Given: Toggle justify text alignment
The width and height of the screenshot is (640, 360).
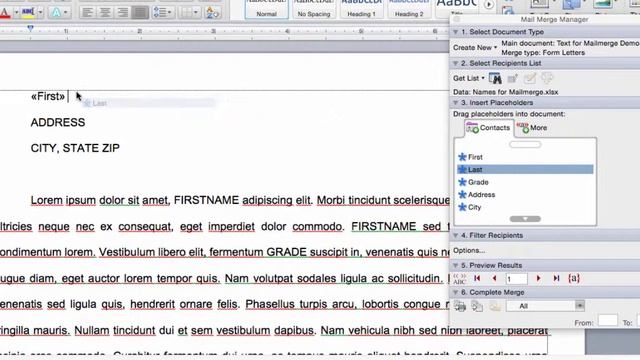Looking at the screenshot, I should pyautogui.click(x=140, y=13).
